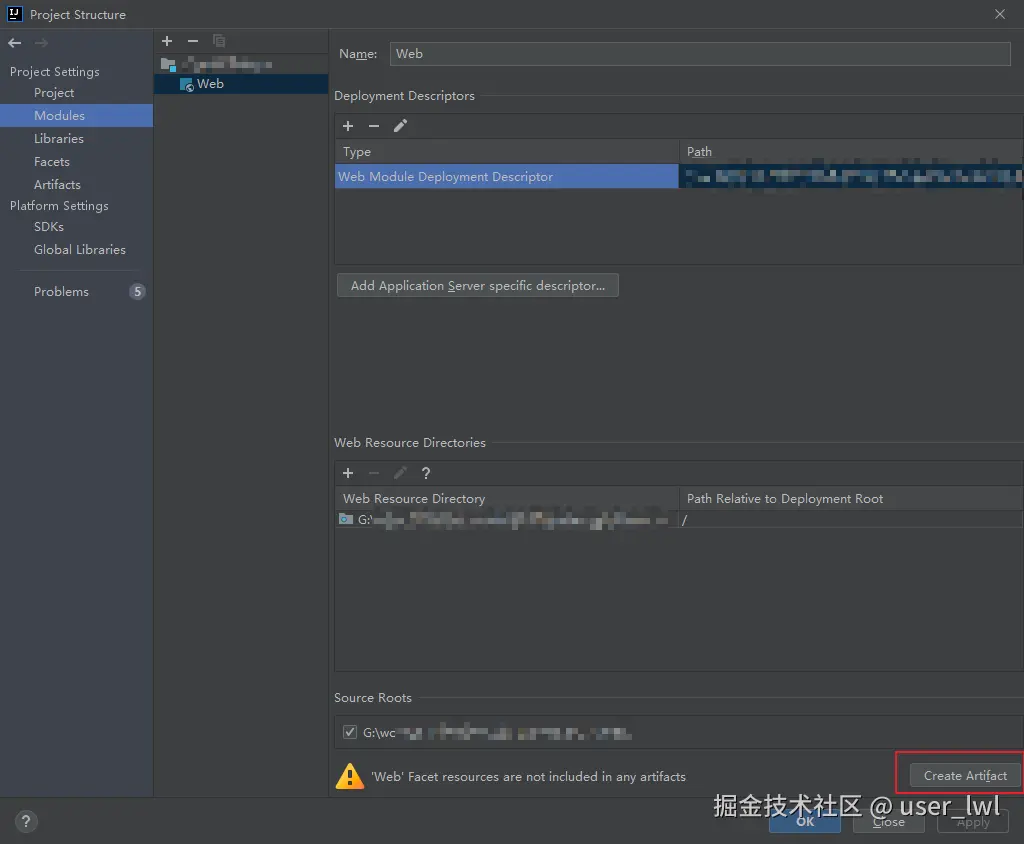Go forward with the right arrow

tap(41, 43)
